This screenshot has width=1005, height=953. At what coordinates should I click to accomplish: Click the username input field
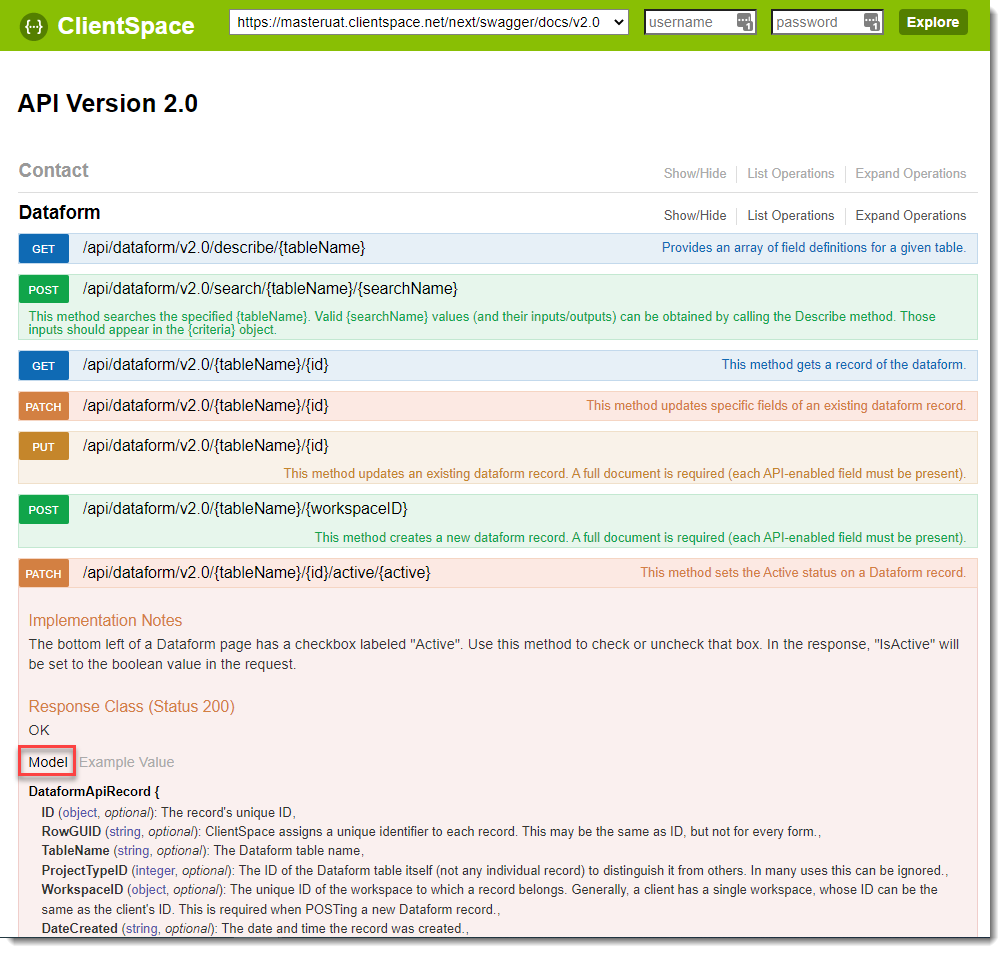coord(700,22)
